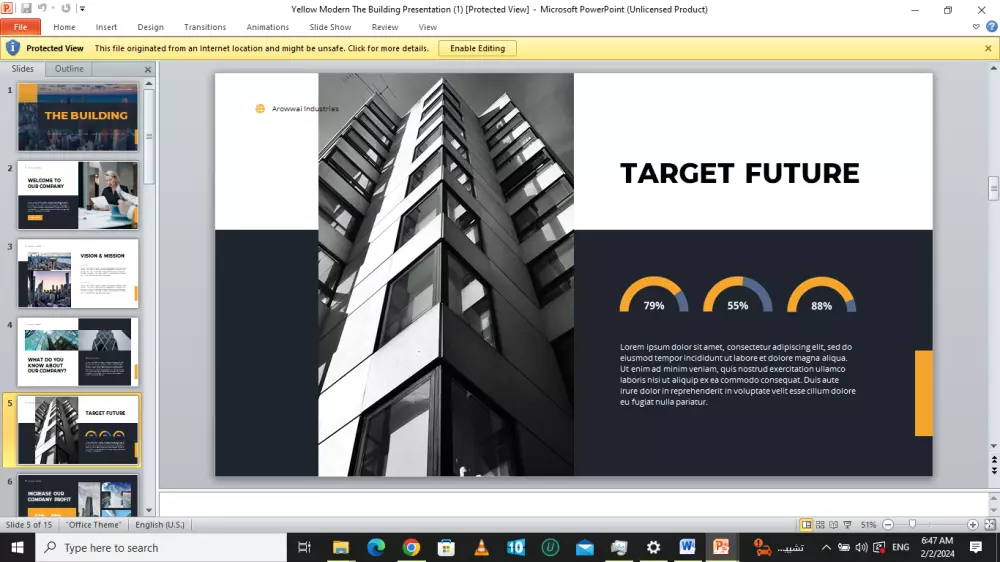Click the 55% gauge chart
The width and height of the screenshot is (1000, 562).
point(737,295)
